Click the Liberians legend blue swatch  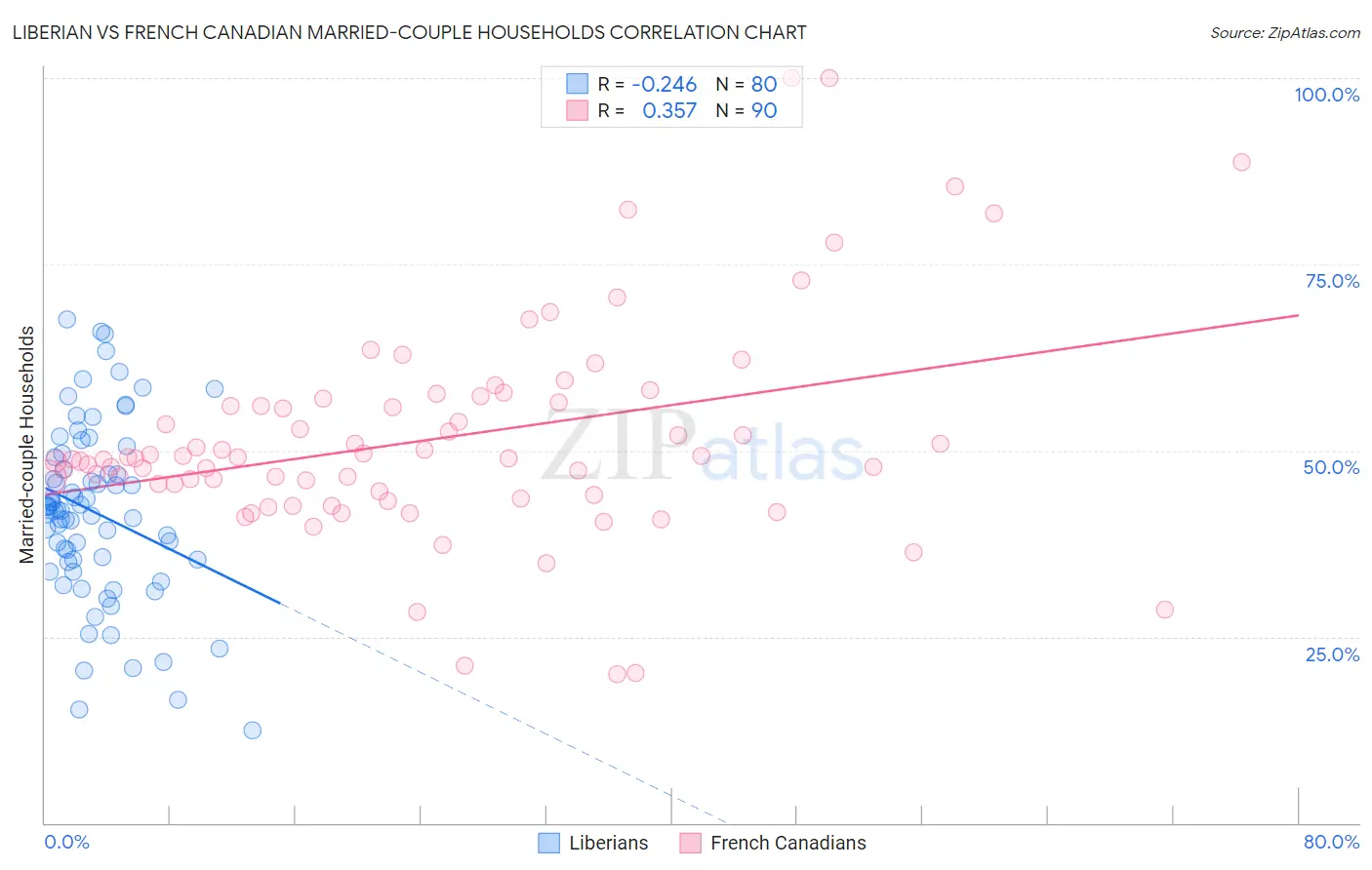tap(549, 843)
